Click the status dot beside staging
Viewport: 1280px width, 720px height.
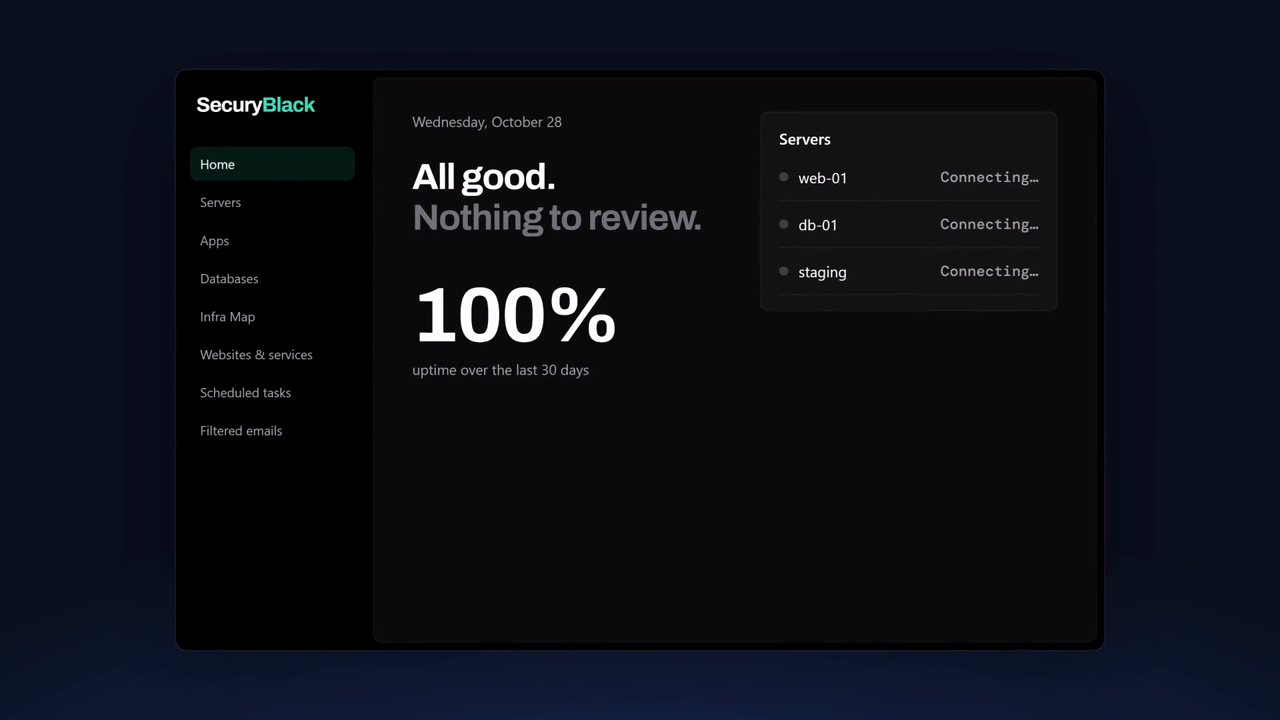pyautogui.click(x=784, y=271)
